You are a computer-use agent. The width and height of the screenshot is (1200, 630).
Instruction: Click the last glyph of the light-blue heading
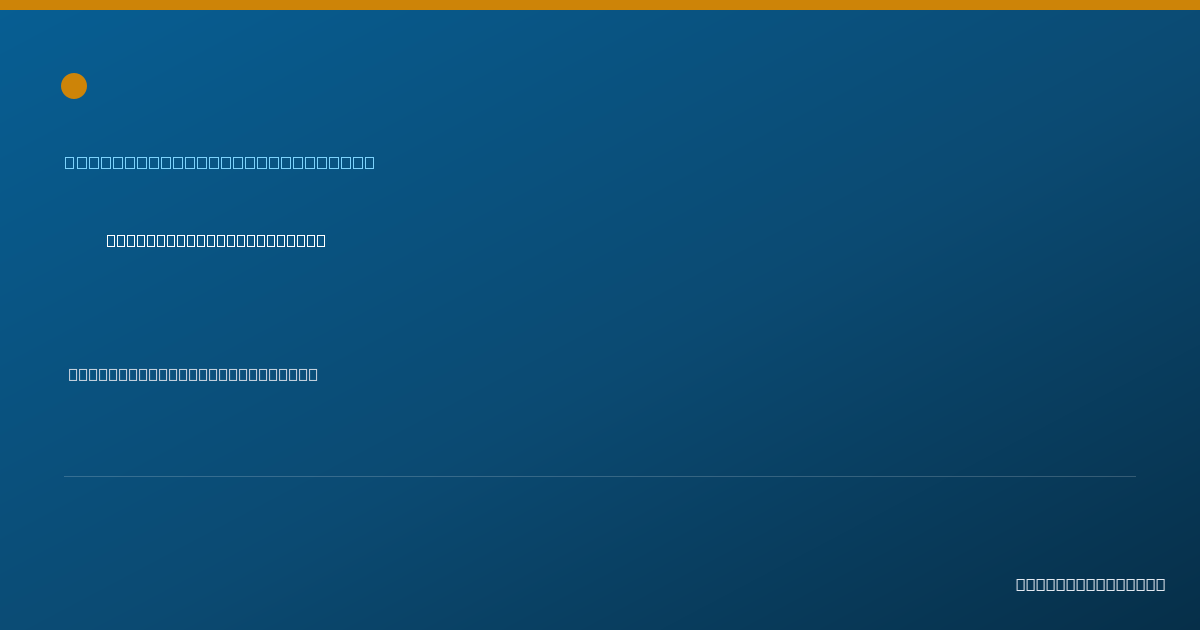click(370, 162)
